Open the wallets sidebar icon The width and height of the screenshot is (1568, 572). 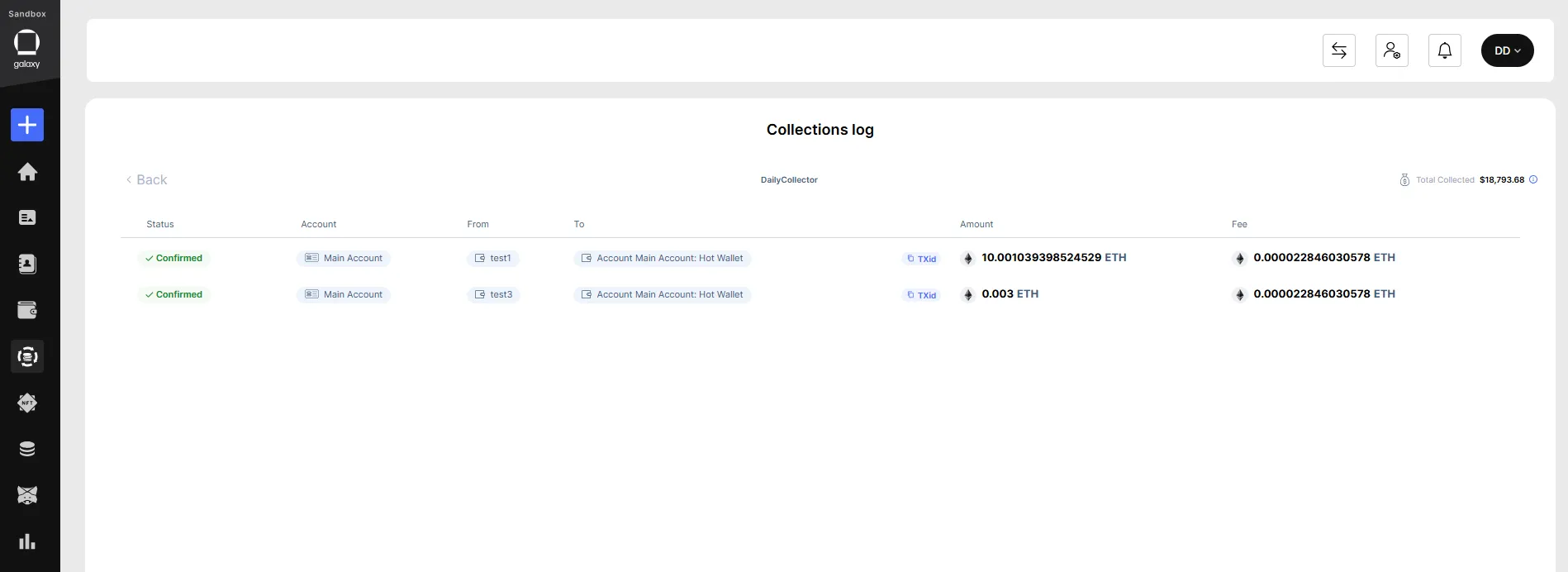[27, 310]
